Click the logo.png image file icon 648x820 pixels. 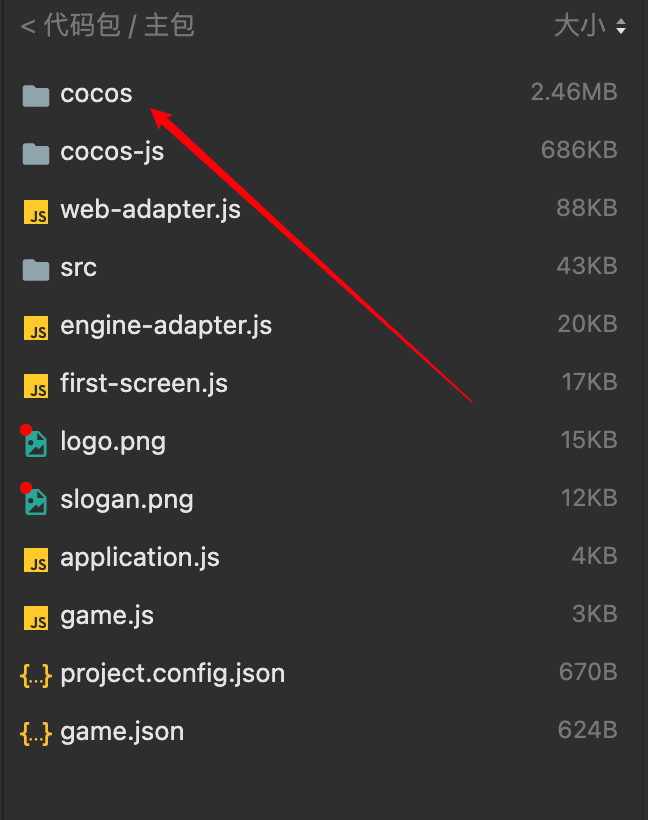[x=36, y=443]
